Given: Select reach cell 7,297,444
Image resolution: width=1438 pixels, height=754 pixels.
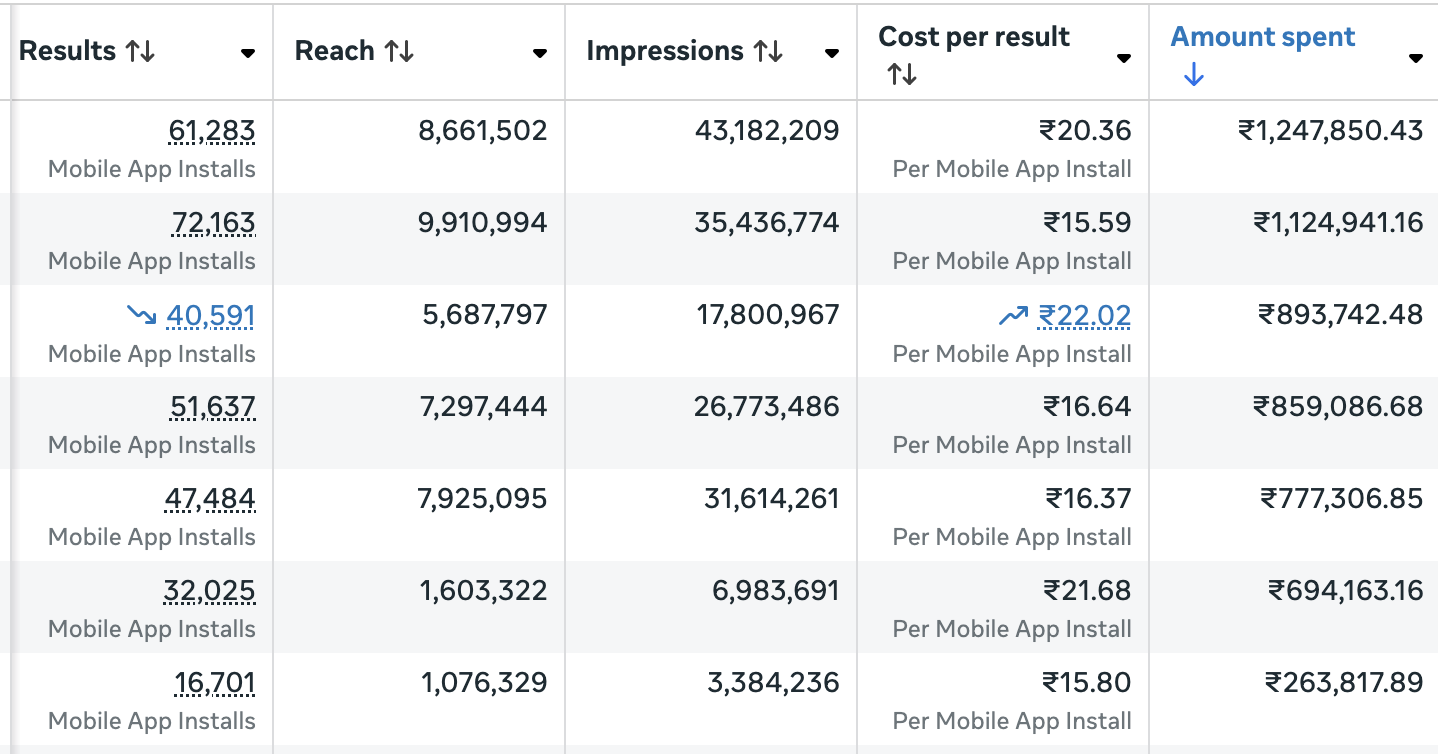Looking at the screenshot, I should 484,407.
